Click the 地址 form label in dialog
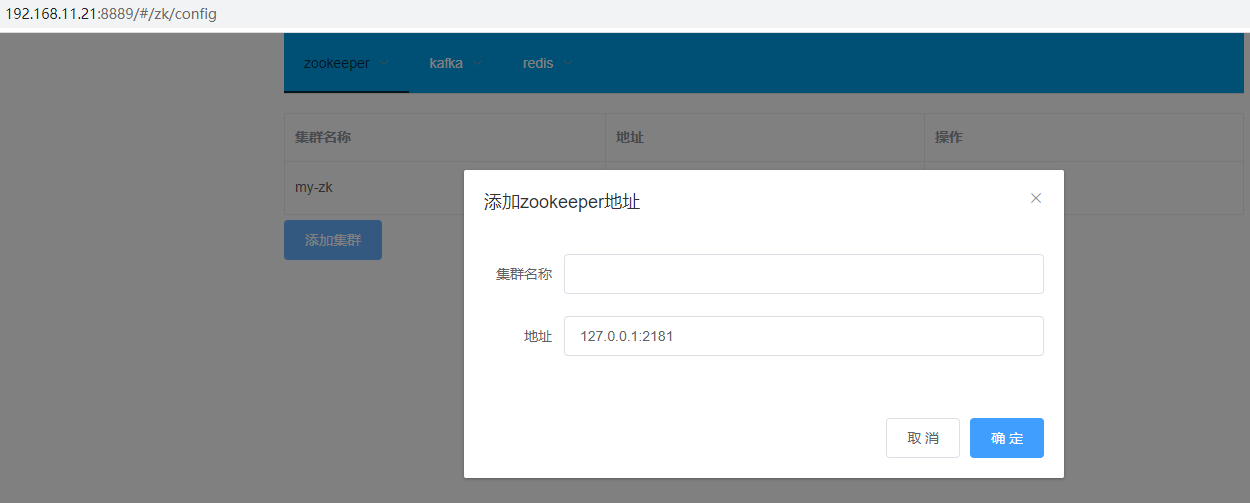The height and width of the screenshot is (503, 1250). tap(538, 337)
